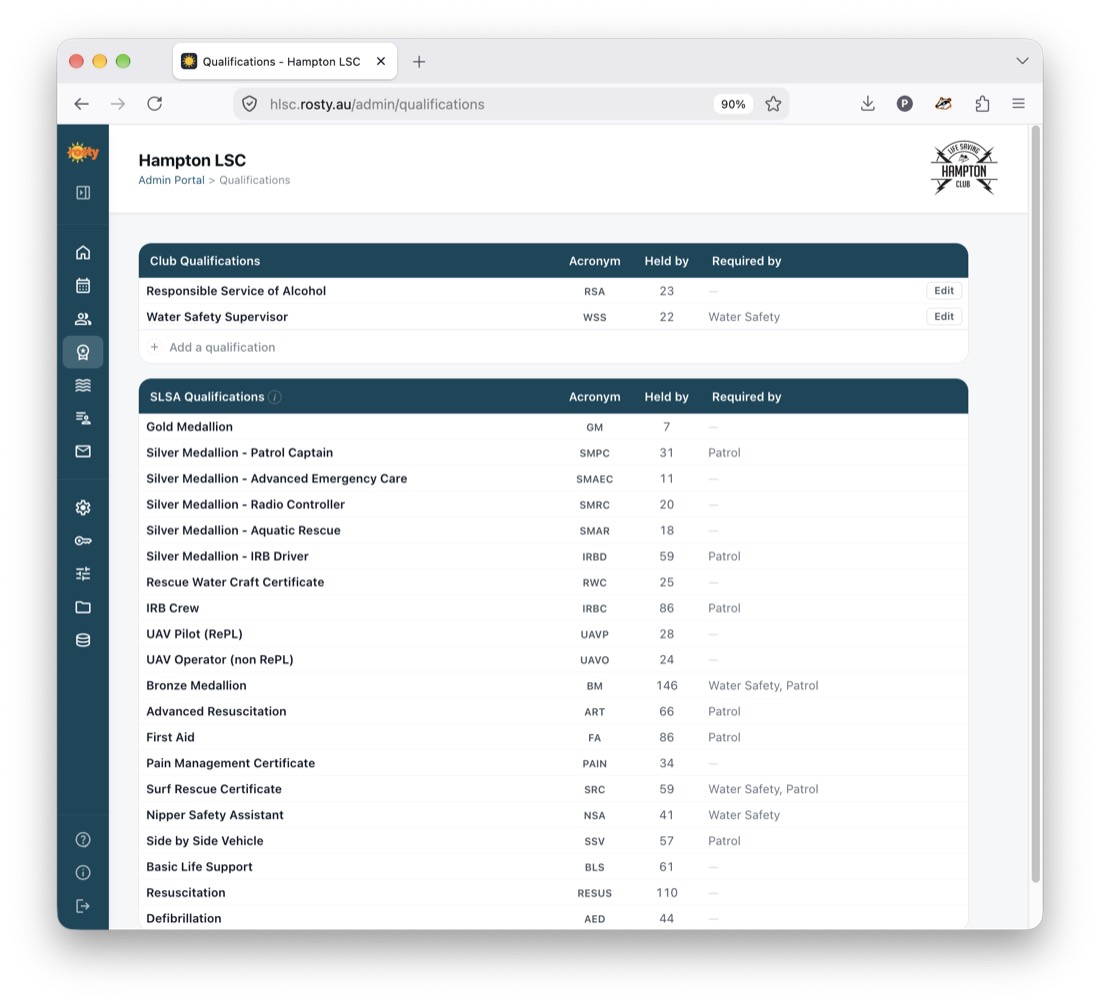1100x1005 pixels.
Task: Follow the Admin Portal breadcrumb link
Action: [x=171, y=180]
